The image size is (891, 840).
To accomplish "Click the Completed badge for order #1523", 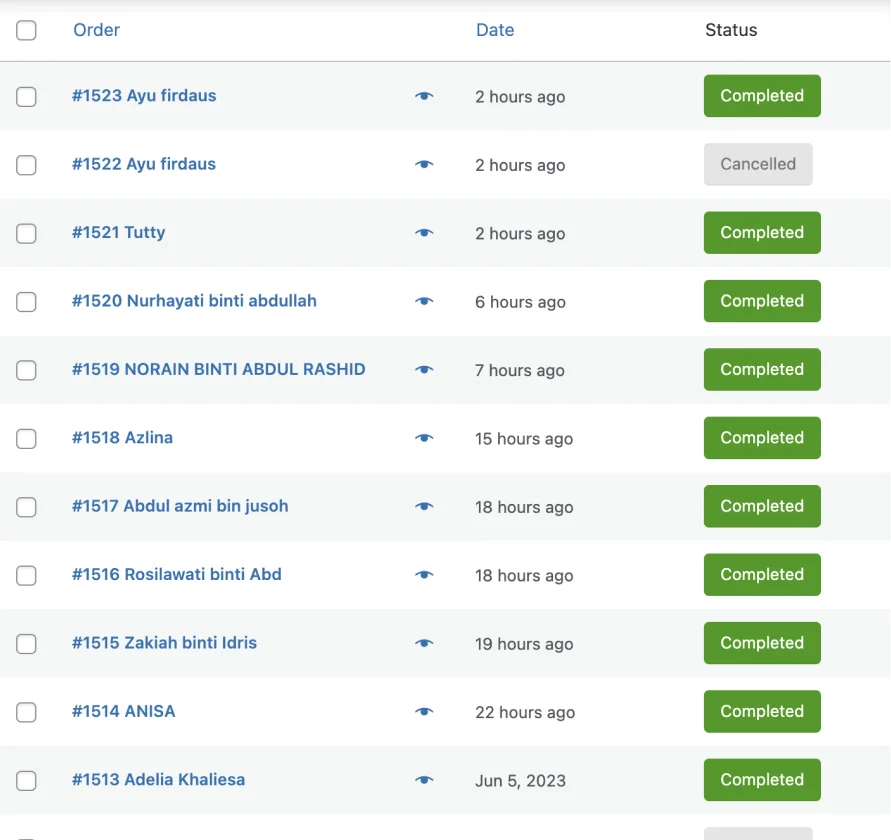I will click(762, 95).
